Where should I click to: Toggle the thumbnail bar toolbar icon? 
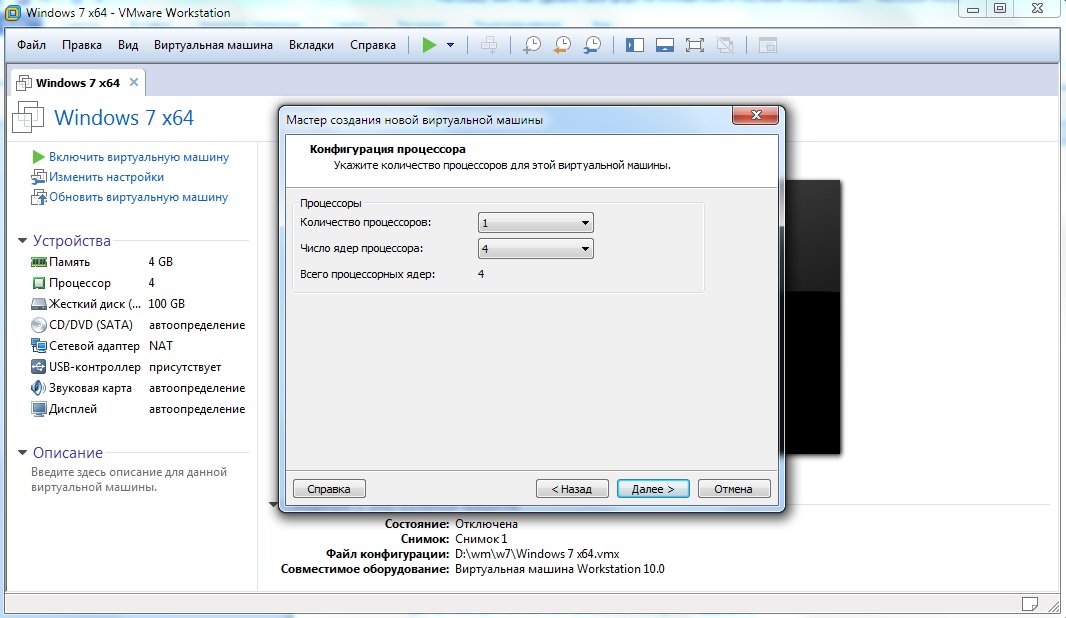click(665, 46)
